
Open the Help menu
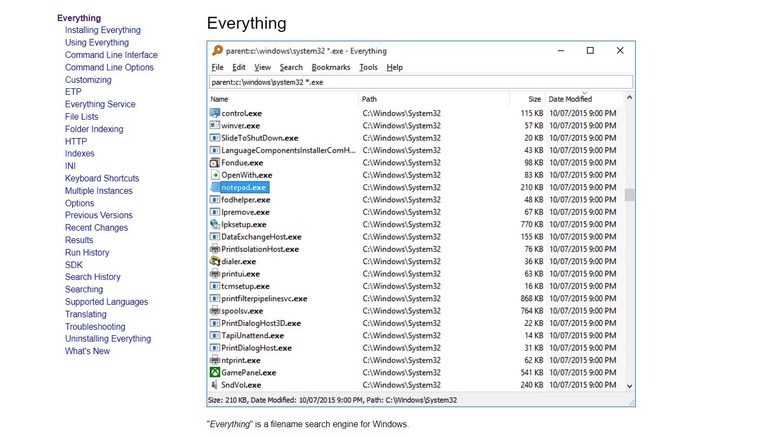pos(394,67)
